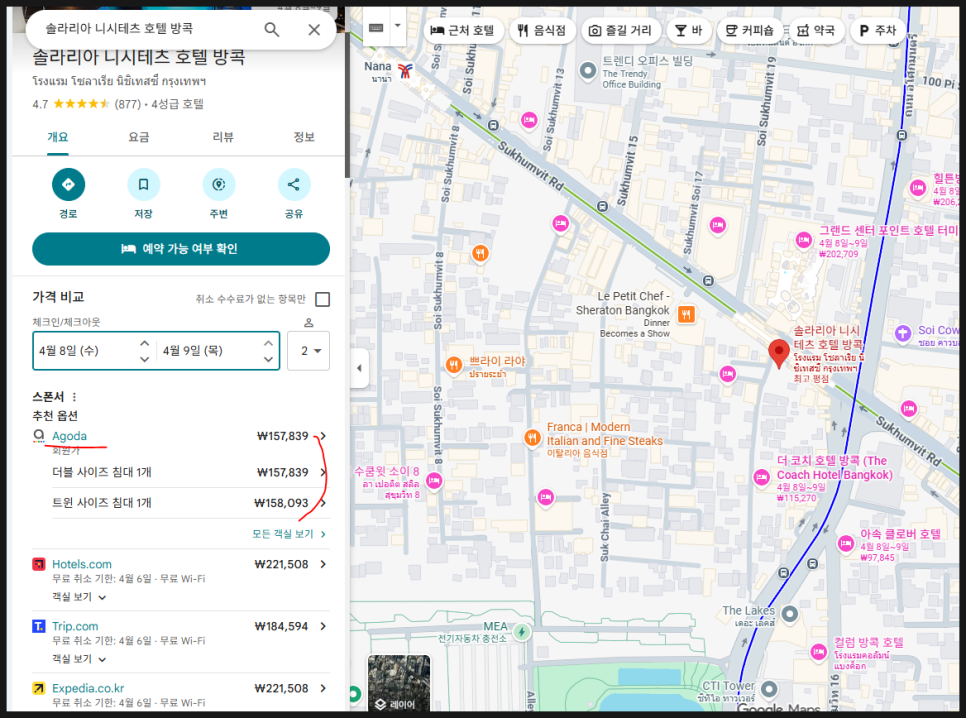Click the keyboard input tool icon

pyautogui.click(x=376, y=28)
